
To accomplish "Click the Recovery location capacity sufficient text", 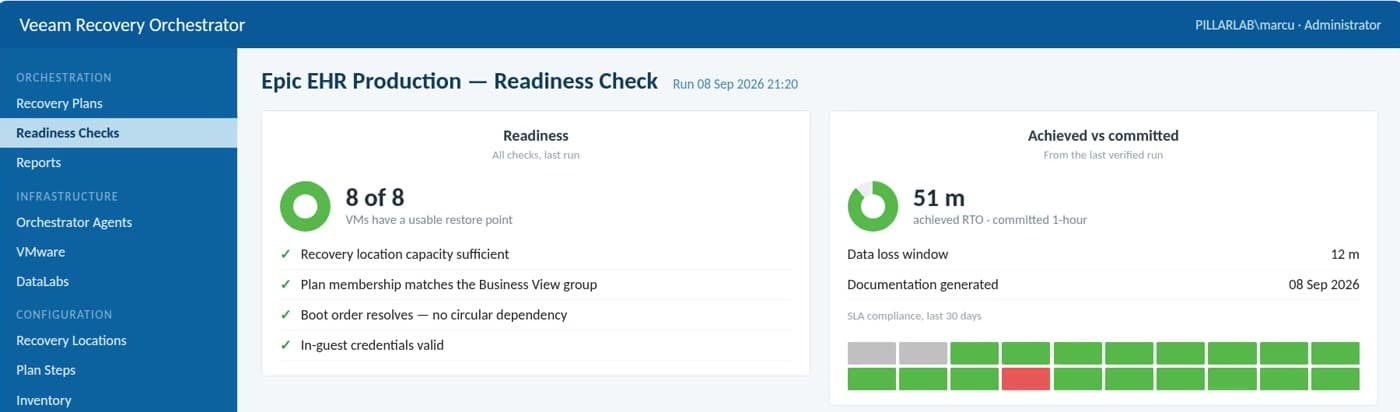I will tap(405, 254).
